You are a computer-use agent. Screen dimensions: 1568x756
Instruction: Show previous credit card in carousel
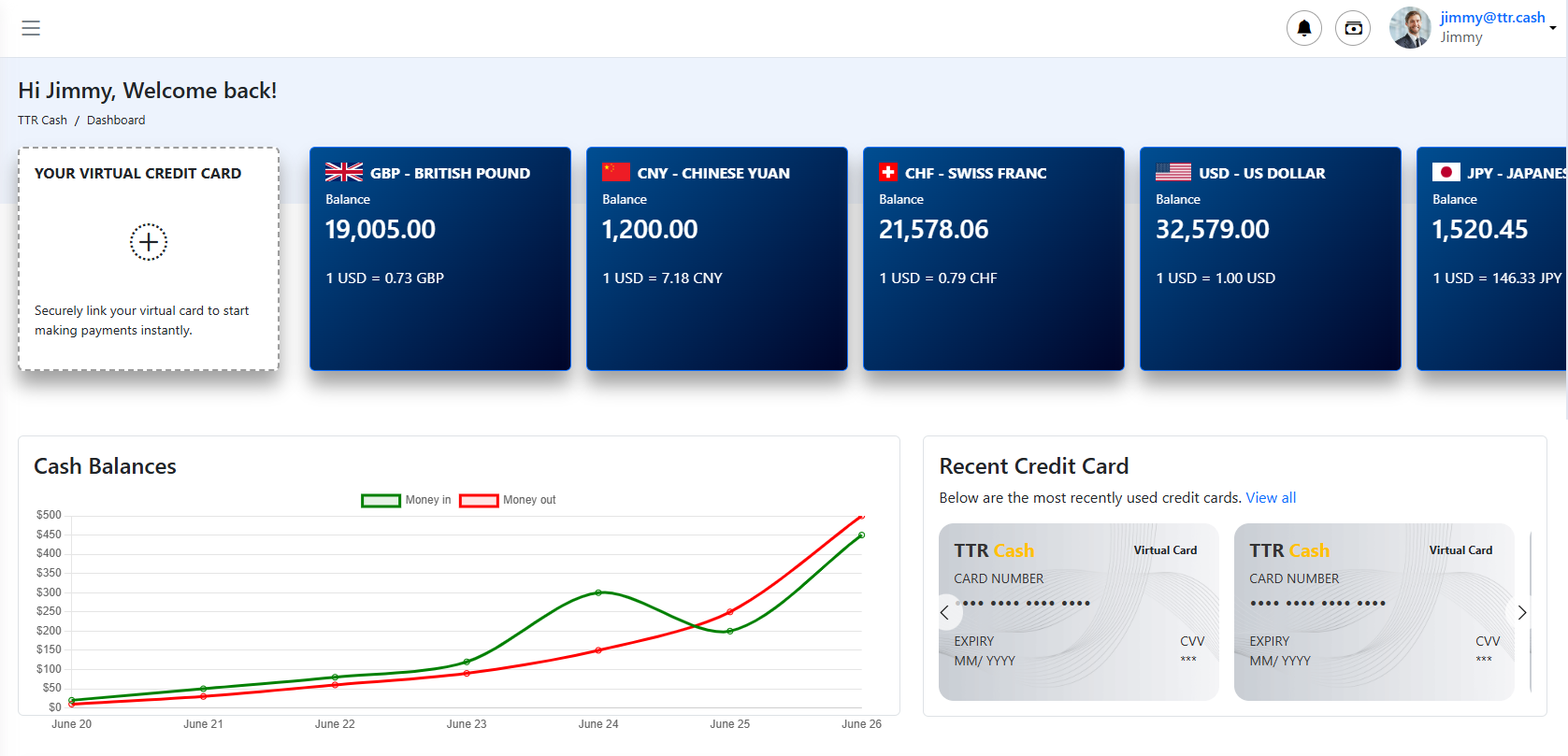pos(944,612)
